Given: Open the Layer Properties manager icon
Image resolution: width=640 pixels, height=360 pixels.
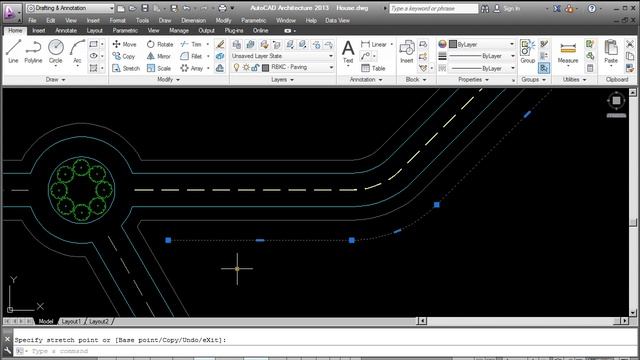Looking at the screenshot, I should coord(236,44).
